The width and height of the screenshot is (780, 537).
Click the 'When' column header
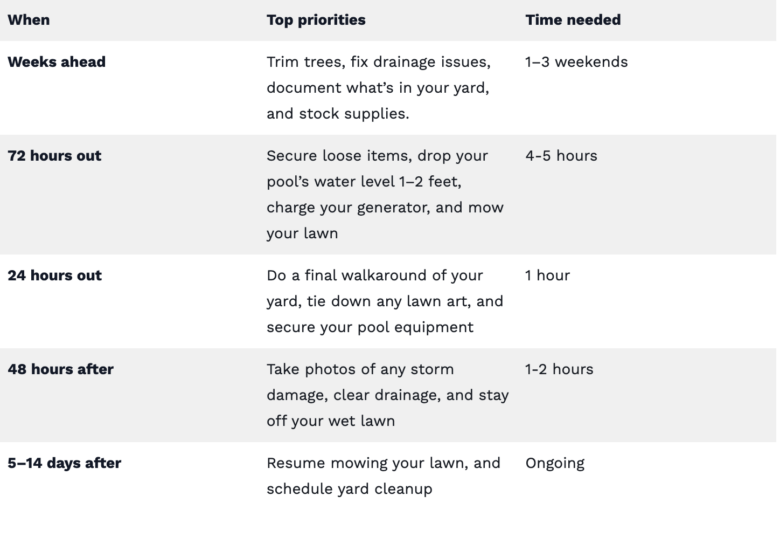pos(28,20)
